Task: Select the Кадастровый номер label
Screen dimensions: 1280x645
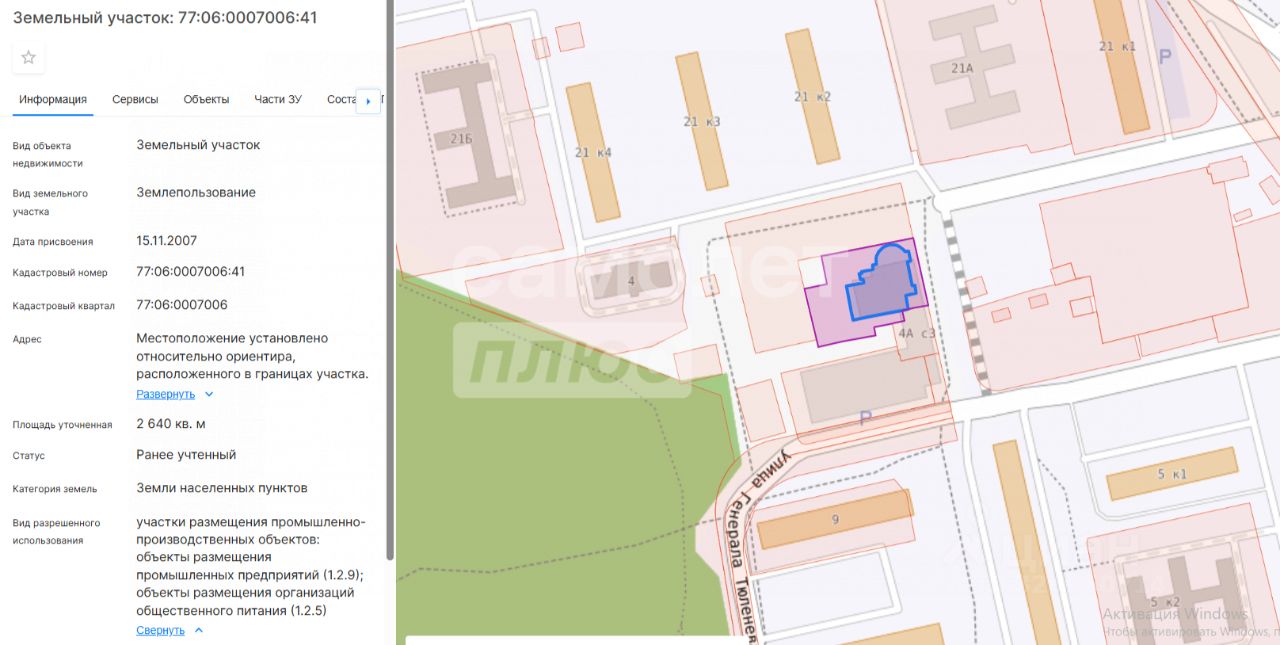Action: coord(60,272)
